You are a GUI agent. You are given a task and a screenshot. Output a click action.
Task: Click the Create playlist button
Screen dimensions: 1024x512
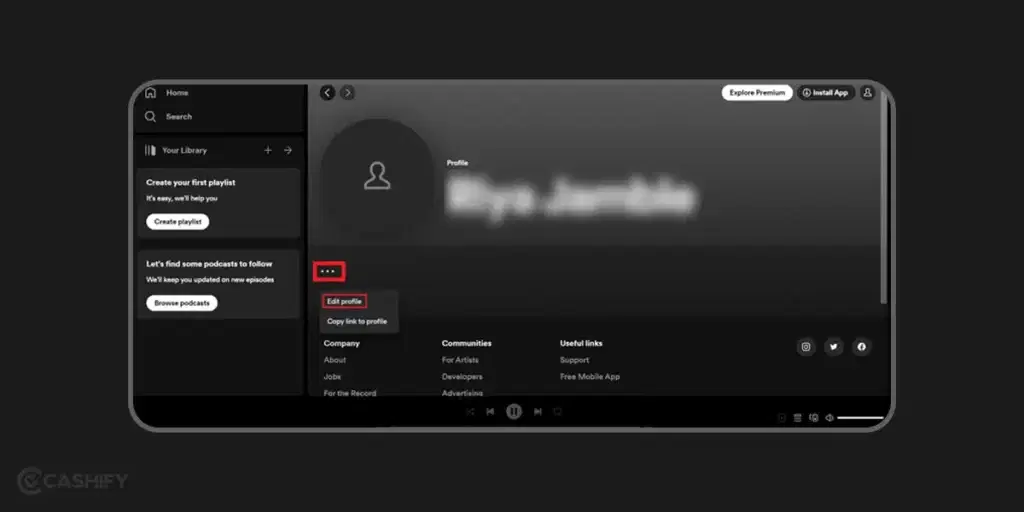[x=178, y=221]
